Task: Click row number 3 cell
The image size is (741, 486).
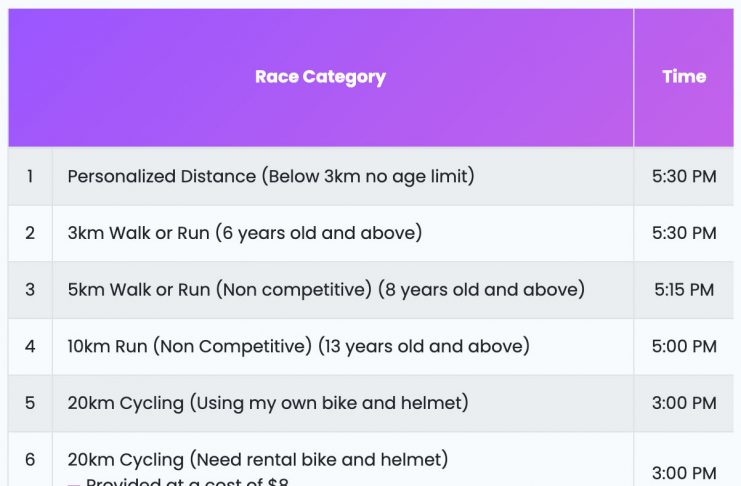Action: coord(30,290)
